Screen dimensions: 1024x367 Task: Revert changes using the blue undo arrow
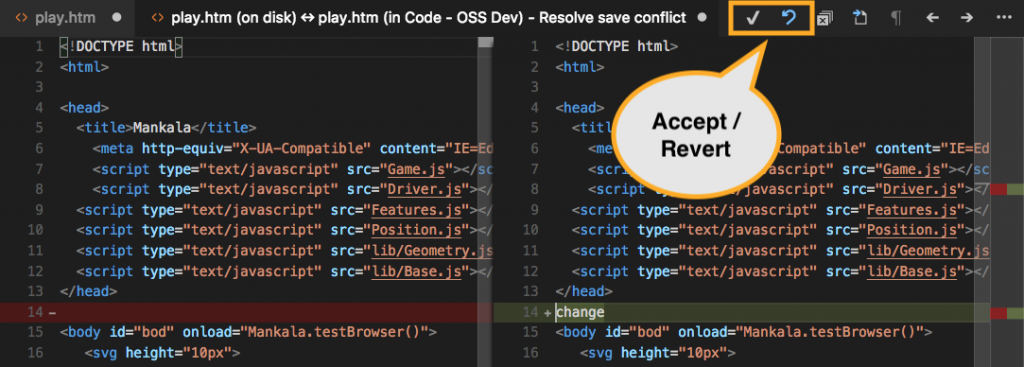coord(789,18)
